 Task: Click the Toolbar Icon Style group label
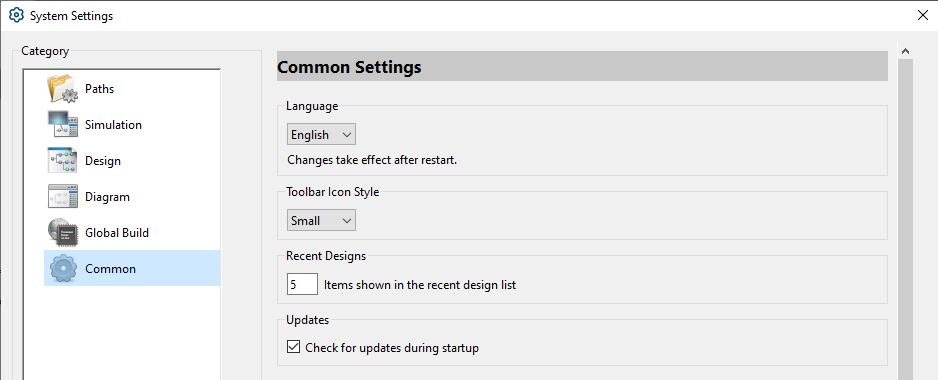pyautogui.click(x=333, y=192)
